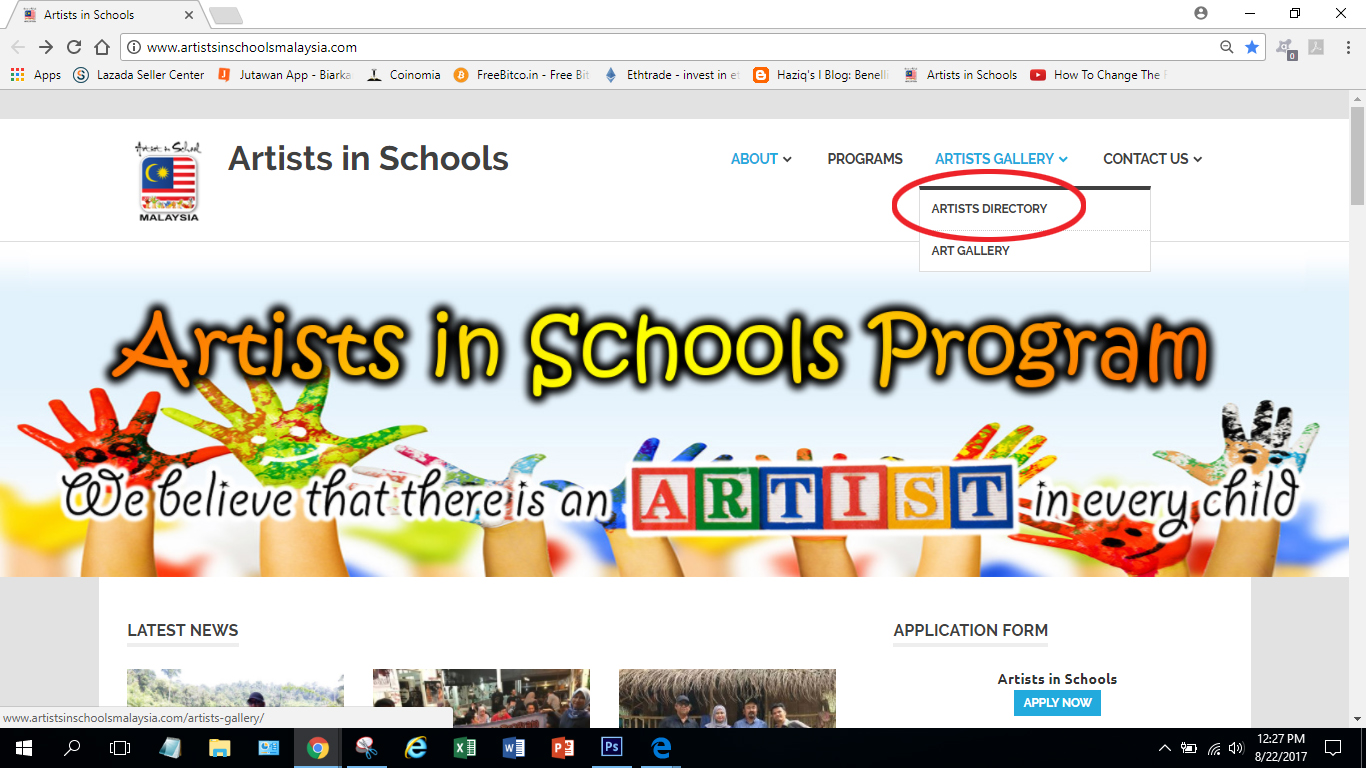Expand the ABOUT dropdown menu

point(761,159)
